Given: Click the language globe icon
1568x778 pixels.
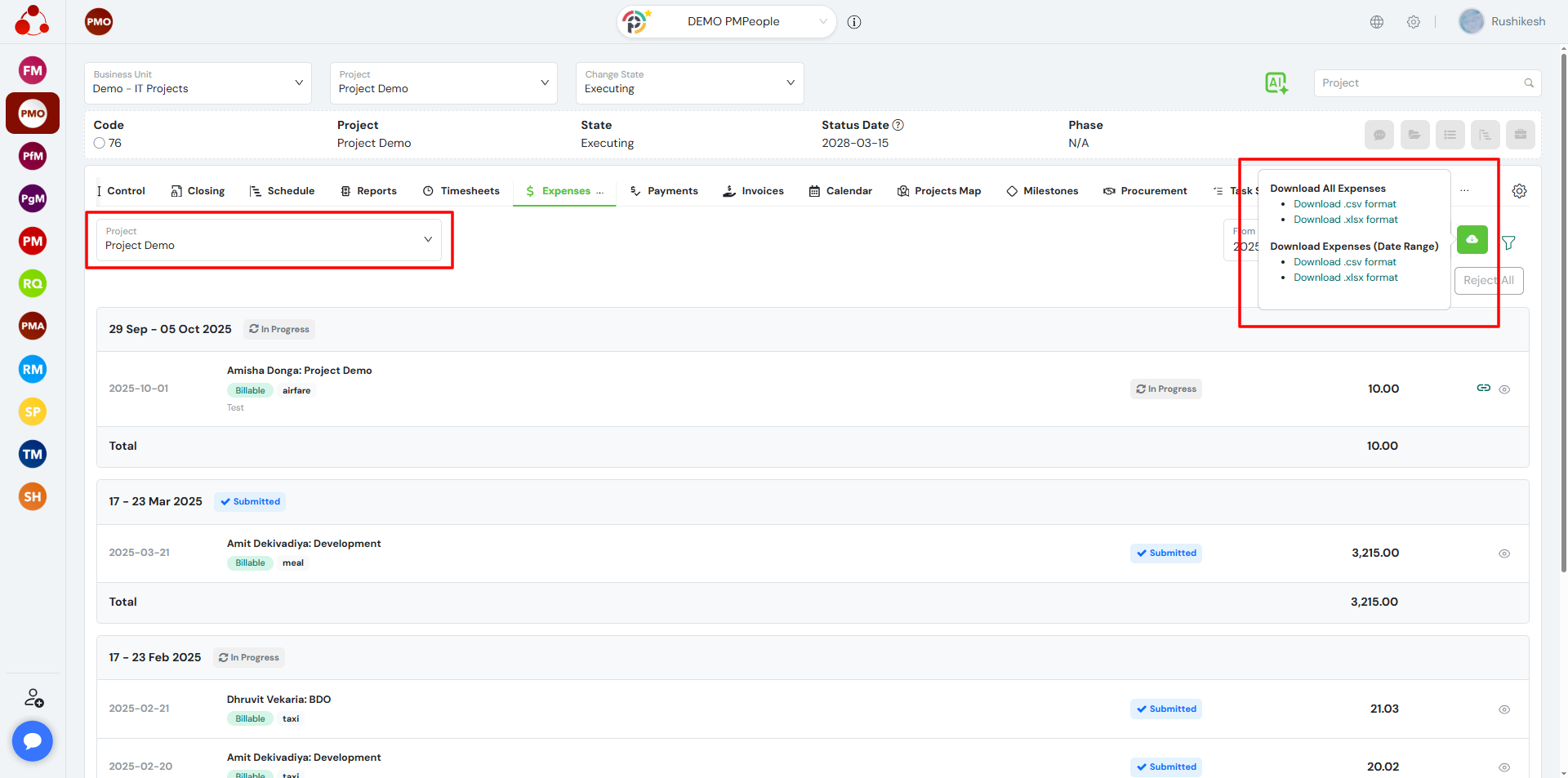Looking at the screenshot, I should click(1377, 22).
